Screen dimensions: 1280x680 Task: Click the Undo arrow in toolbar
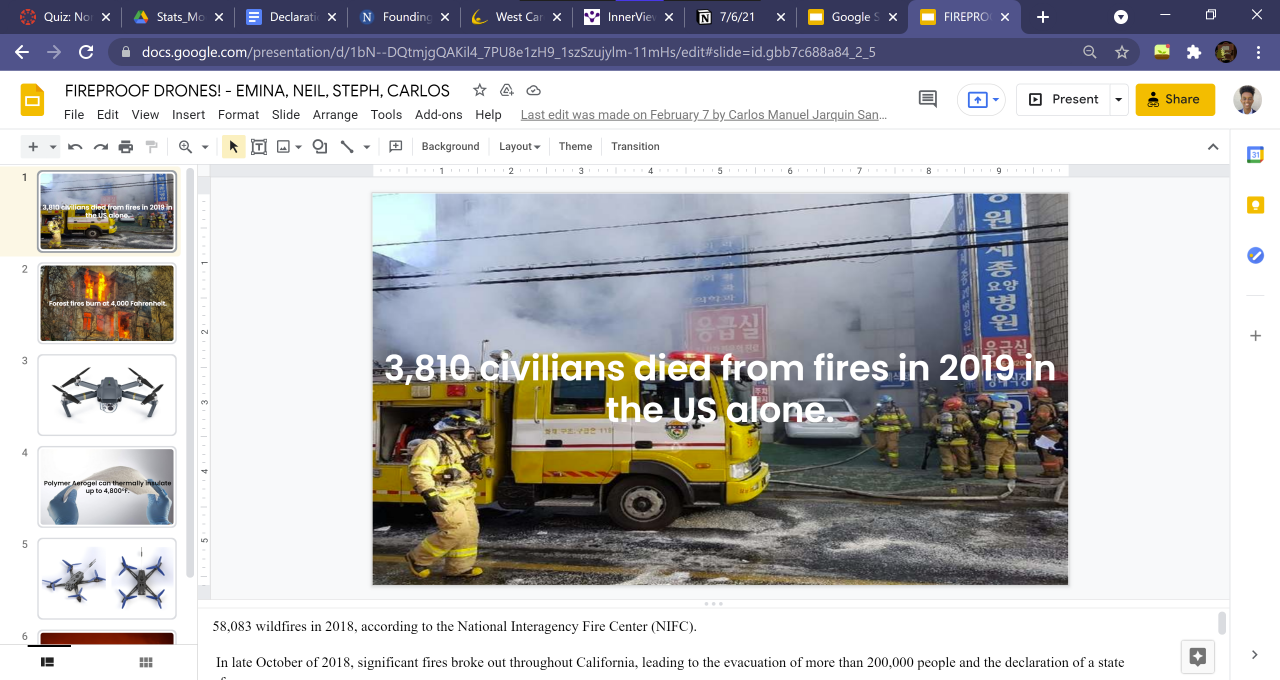75,147
